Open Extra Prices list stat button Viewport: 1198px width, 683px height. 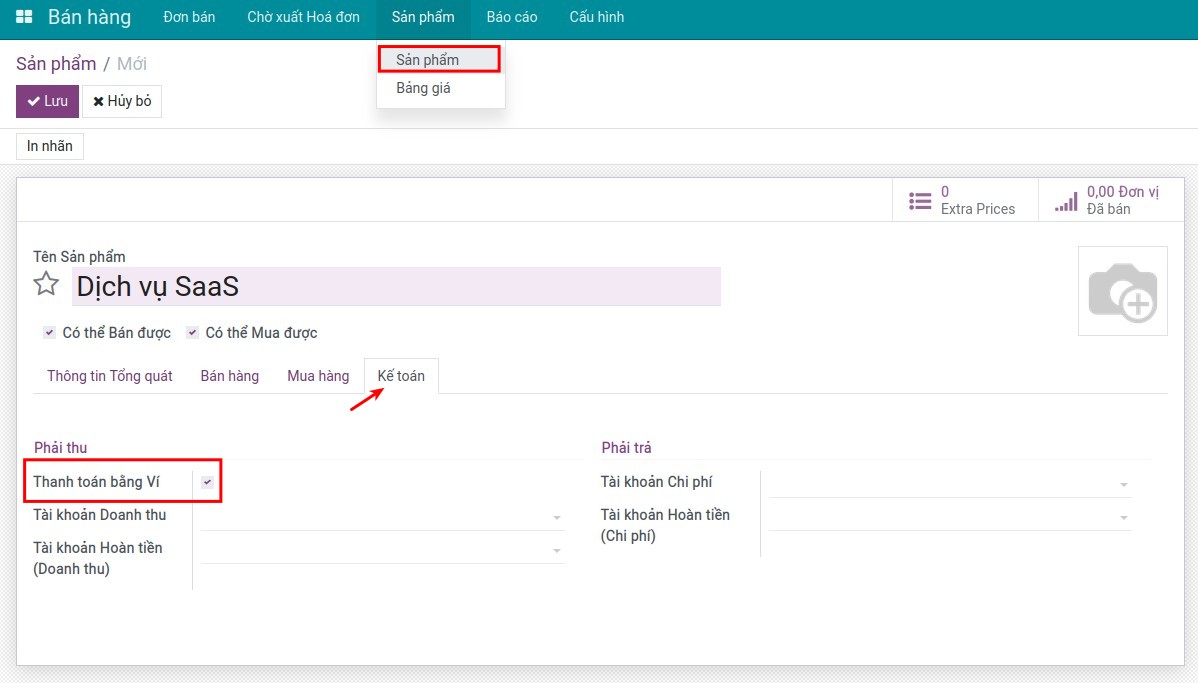(964, 200)
